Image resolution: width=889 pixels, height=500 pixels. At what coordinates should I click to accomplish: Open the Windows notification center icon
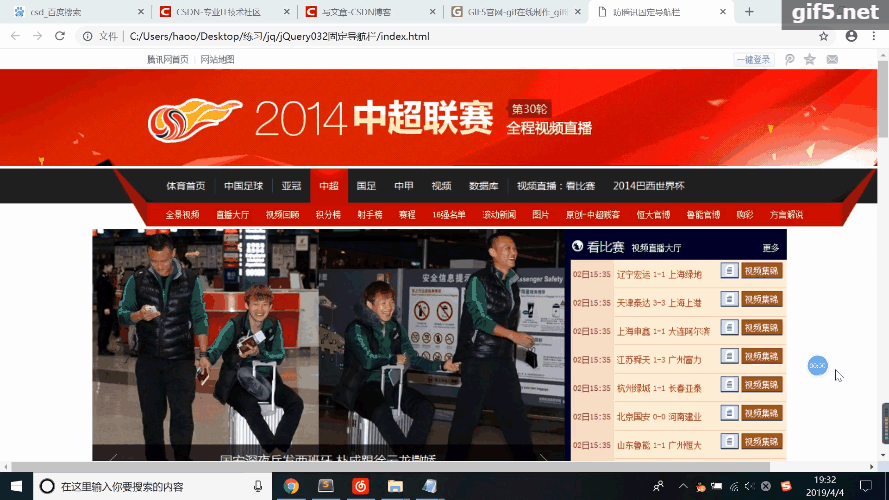tap(865, 486)
